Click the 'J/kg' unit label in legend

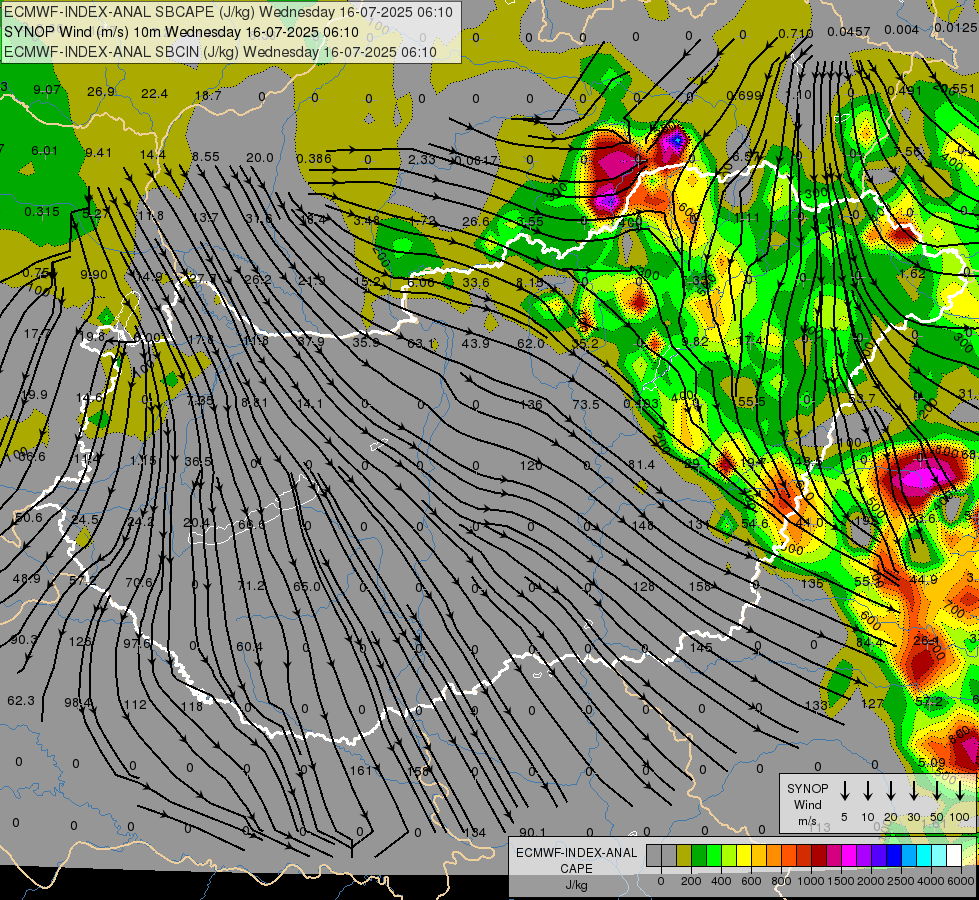576,885
